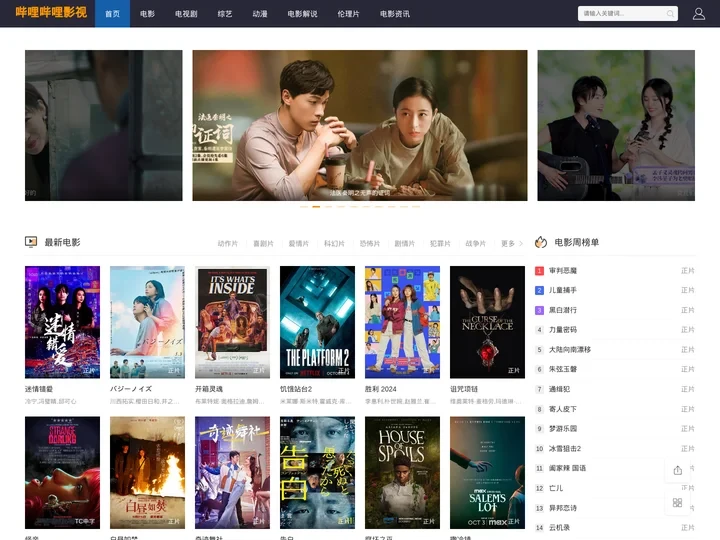Click the 哔哩哔哩影视 site logo
Viewport: 720px width, 540px height.
pyautogui.click(x=51, y=12)
